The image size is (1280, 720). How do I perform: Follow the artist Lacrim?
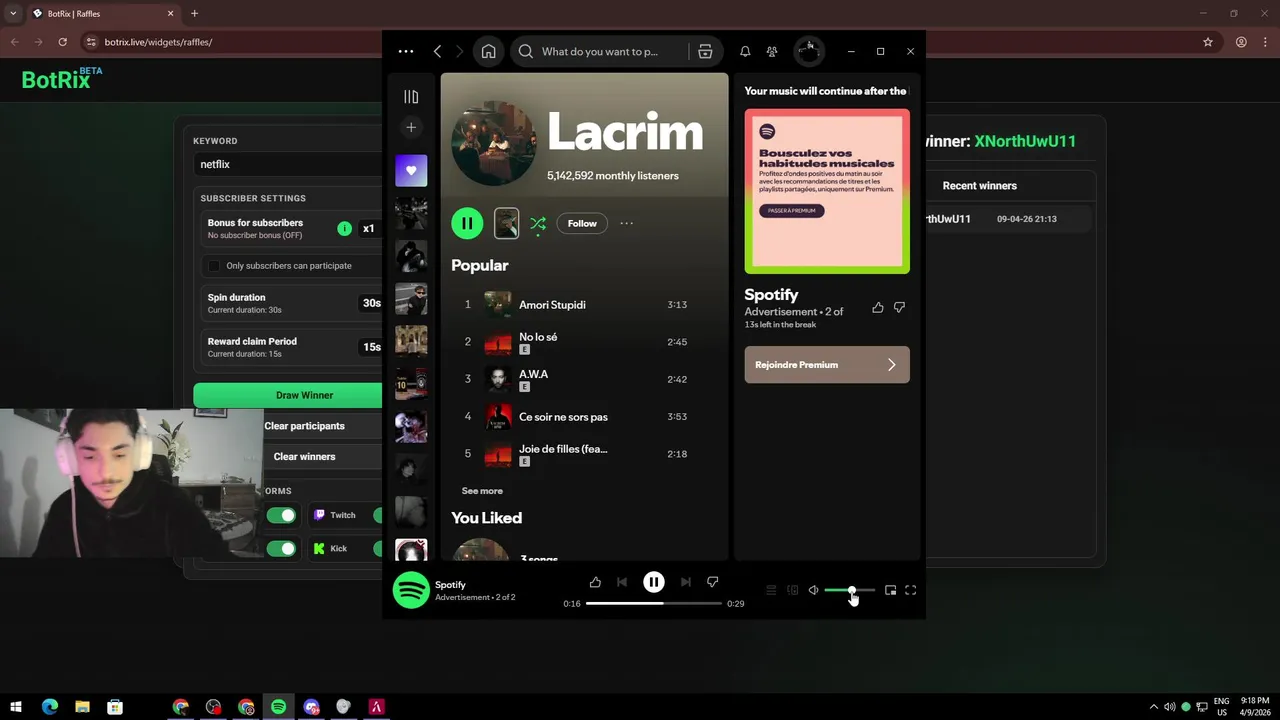click(x=582, y=223)
